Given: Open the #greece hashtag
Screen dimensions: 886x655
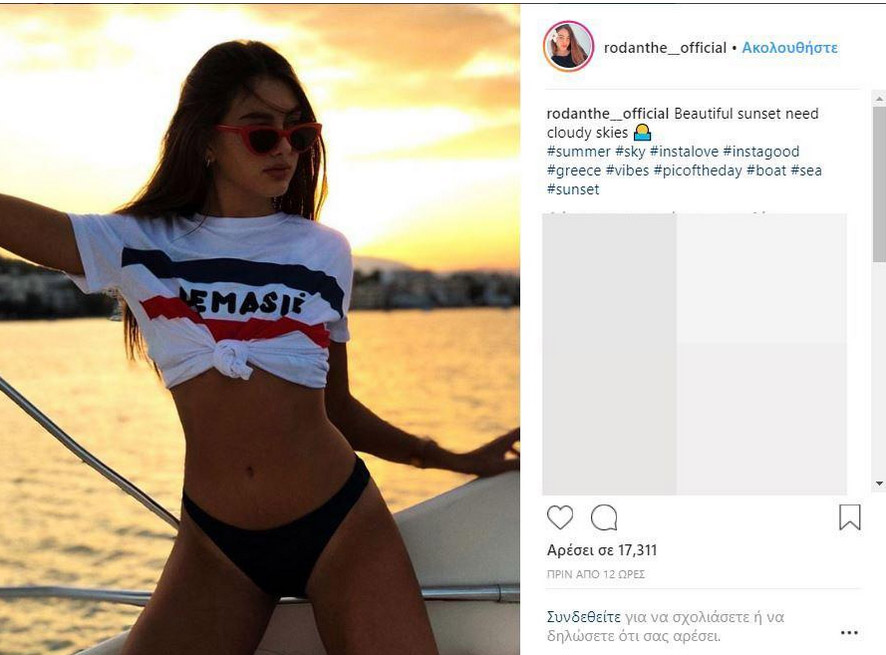Looking at the screenshot, I should click(574, 171).
